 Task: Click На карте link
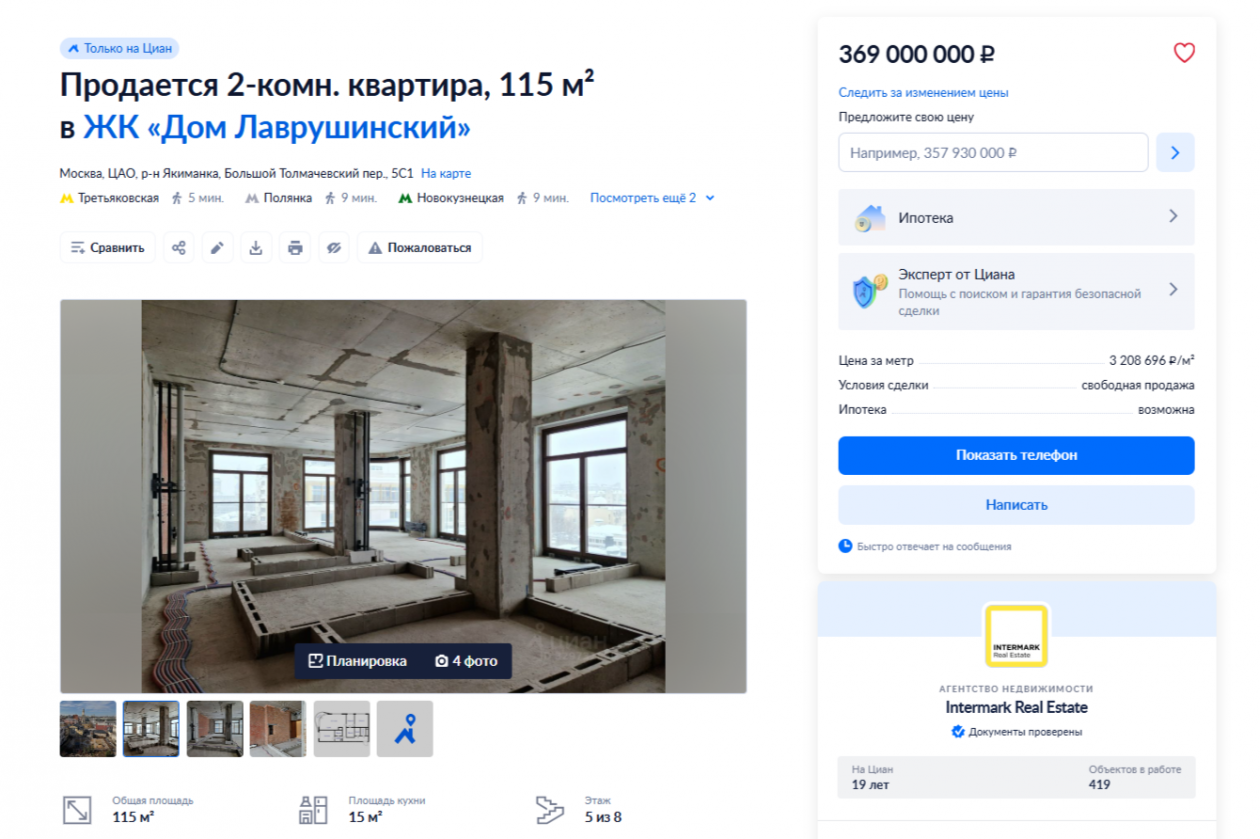point(446,173)
